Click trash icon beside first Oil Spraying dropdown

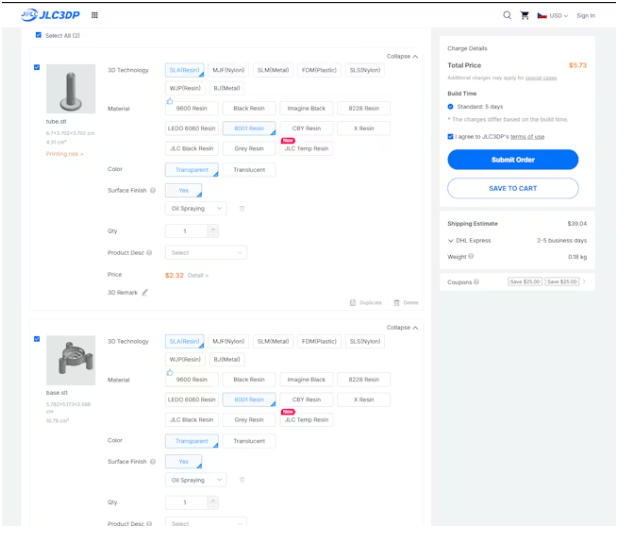[241, 209]
